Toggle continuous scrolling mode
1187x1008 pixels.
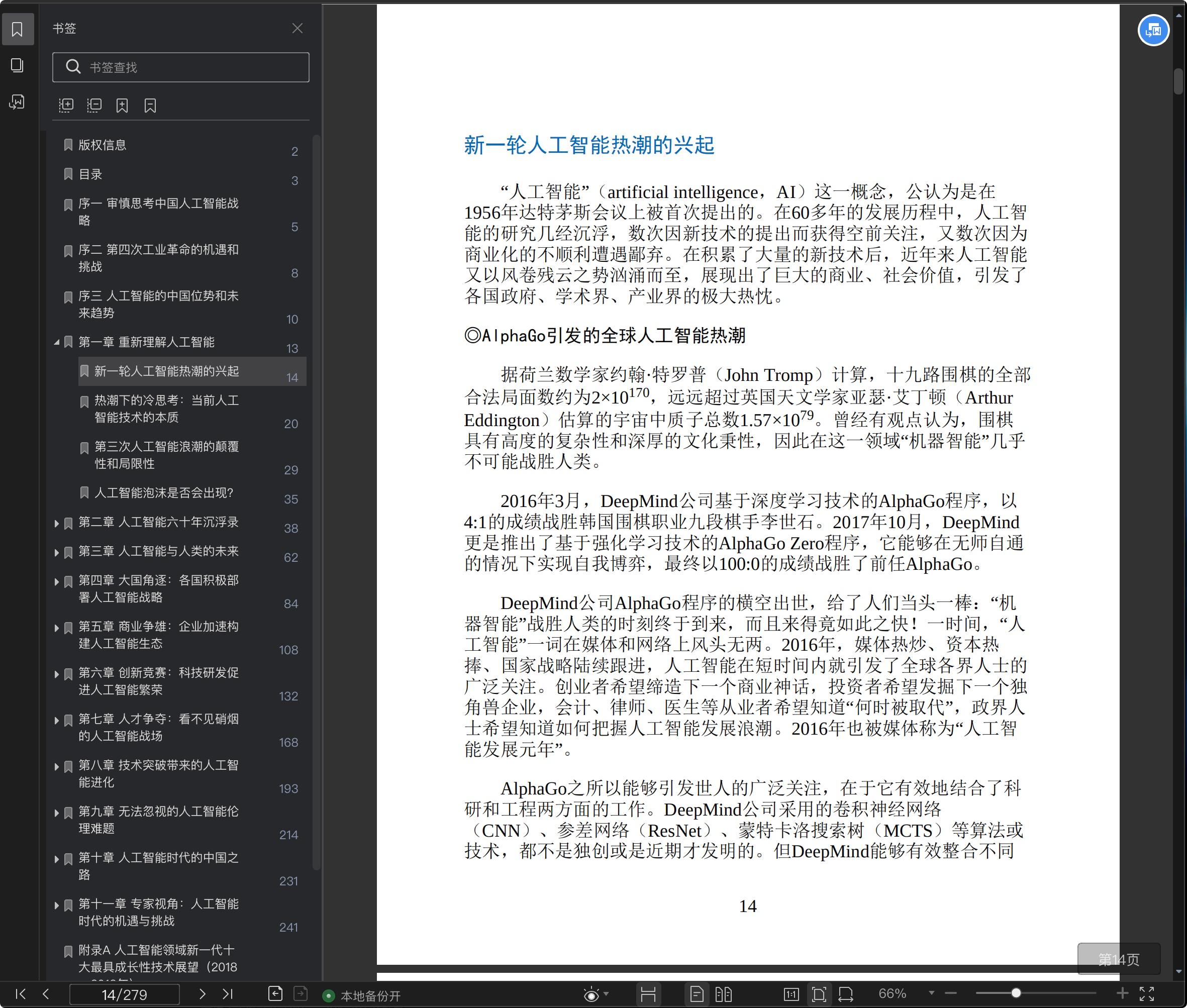pos(648,994)
